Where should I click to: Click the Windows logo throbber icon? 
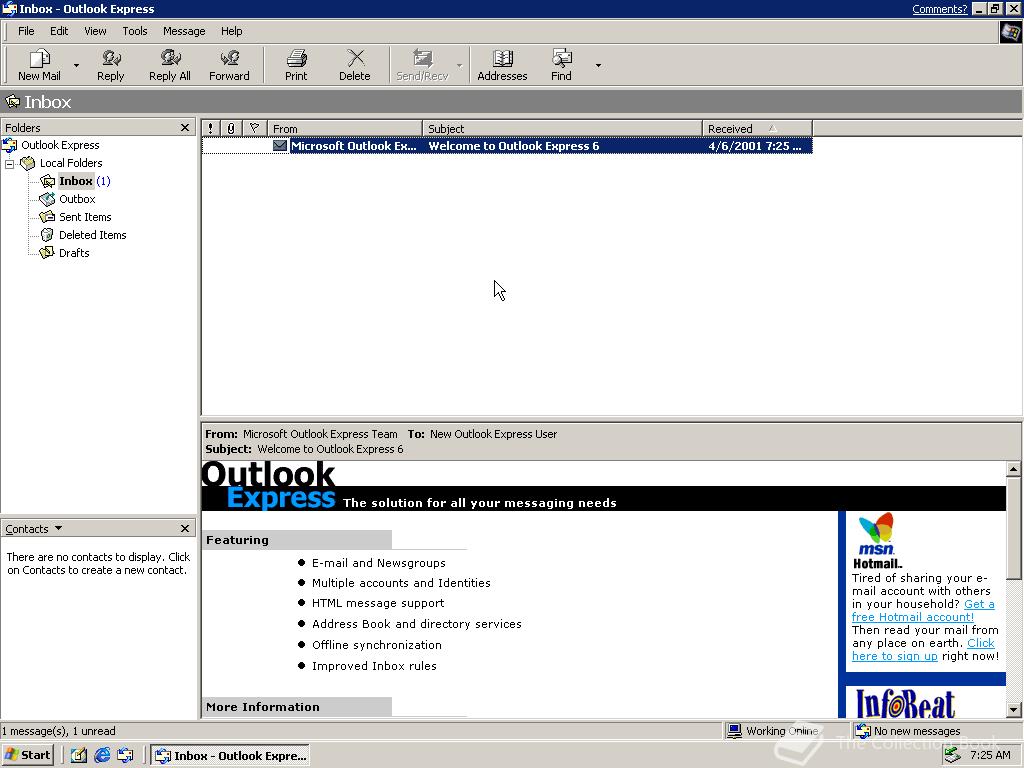tap(1011, 32)
